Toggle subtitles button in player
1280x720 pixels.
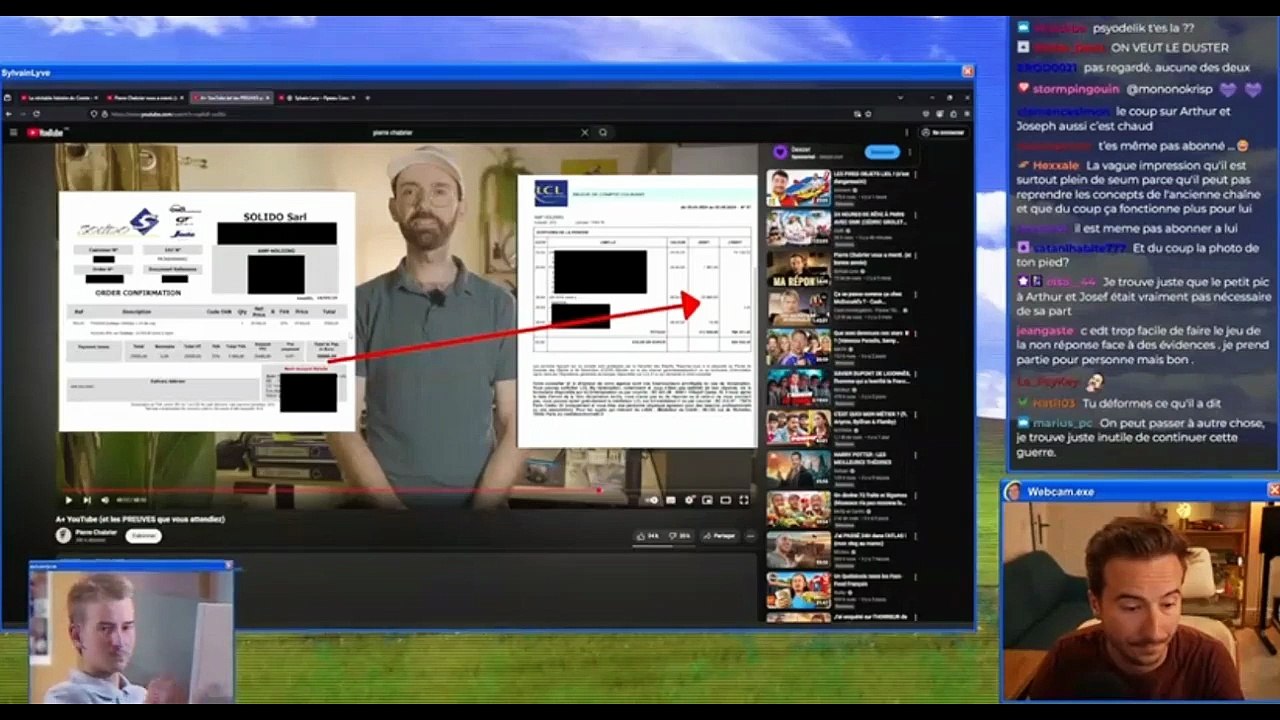pos(670,500)
